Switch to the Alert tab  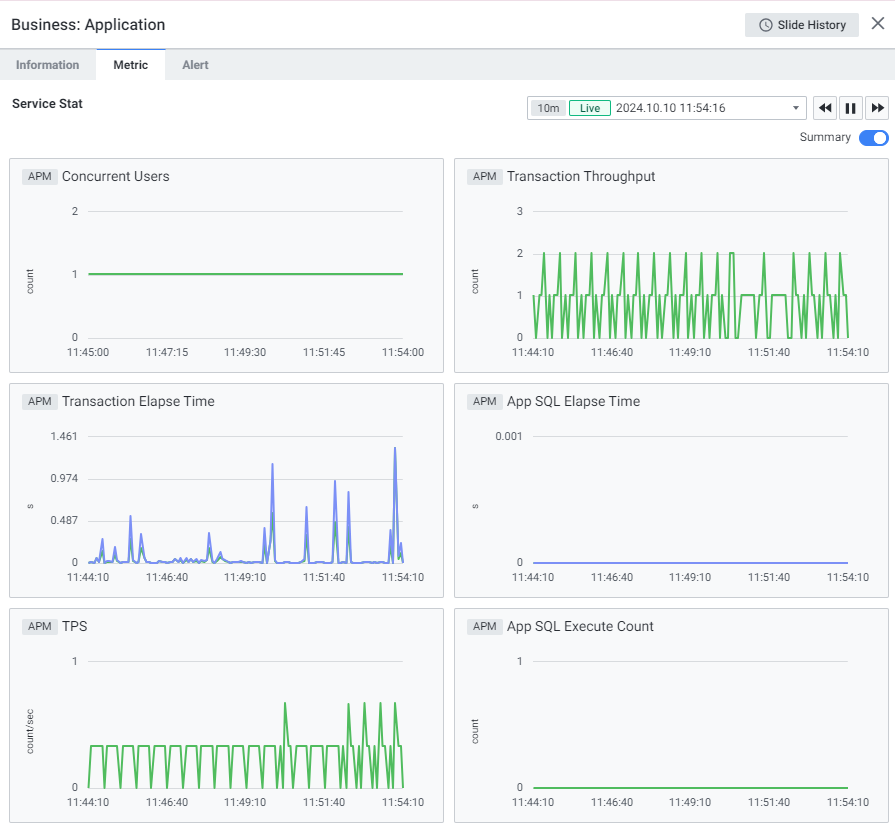point(195,65)
